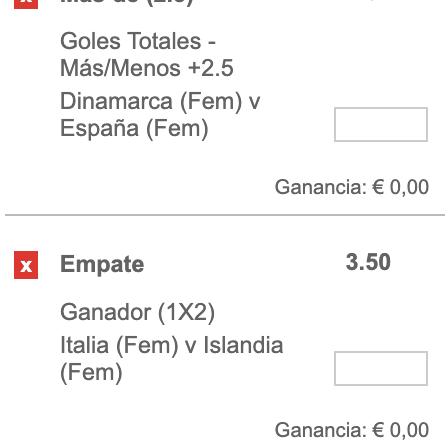The height and width of the screenshot is (441, 448).
Task: Focus stake field for Dinamarca v España bet
Action: pyautogui.click(x=381, y=124)
